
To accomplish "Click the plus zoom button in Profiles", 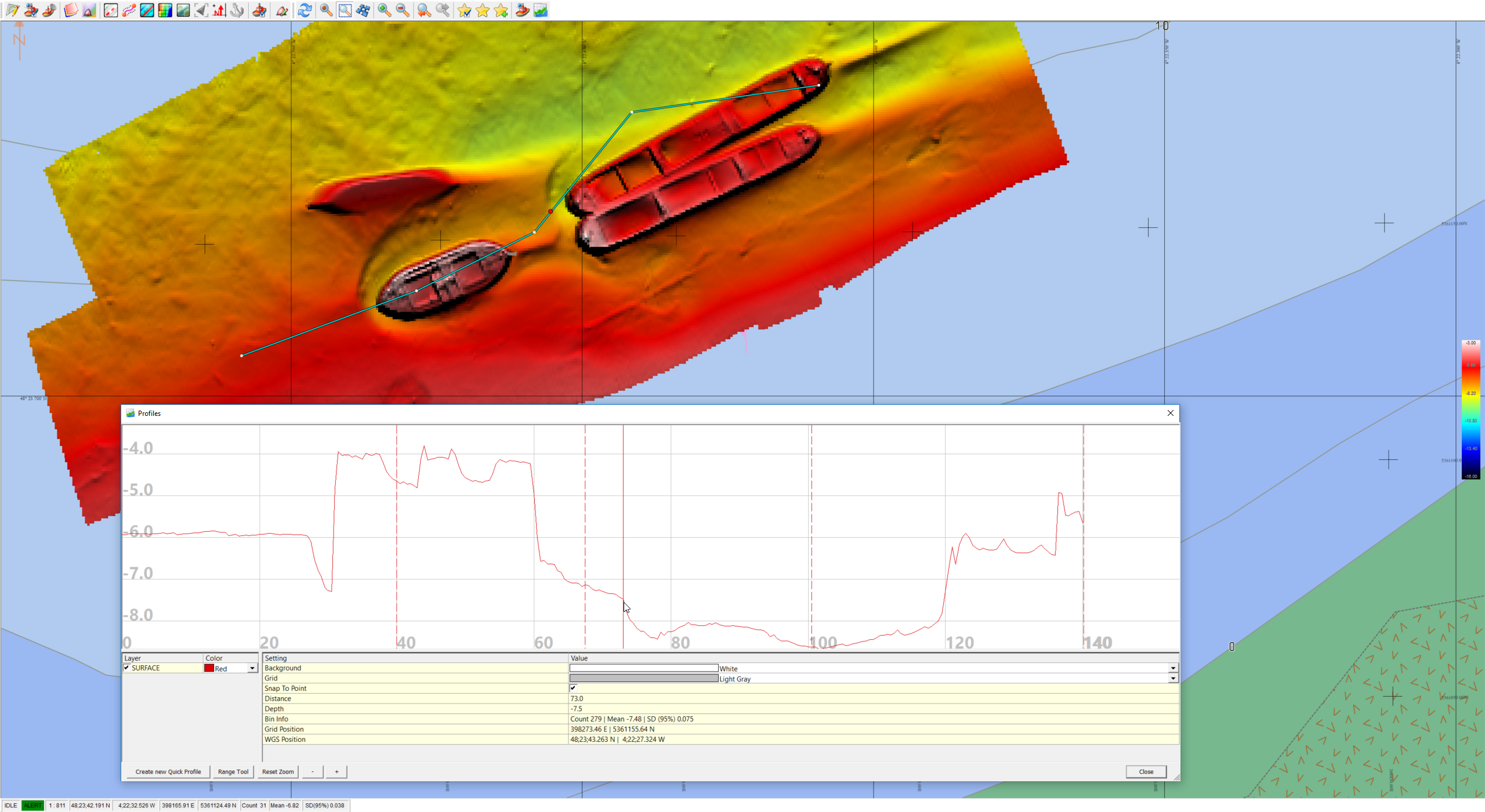I will (336, 771).
